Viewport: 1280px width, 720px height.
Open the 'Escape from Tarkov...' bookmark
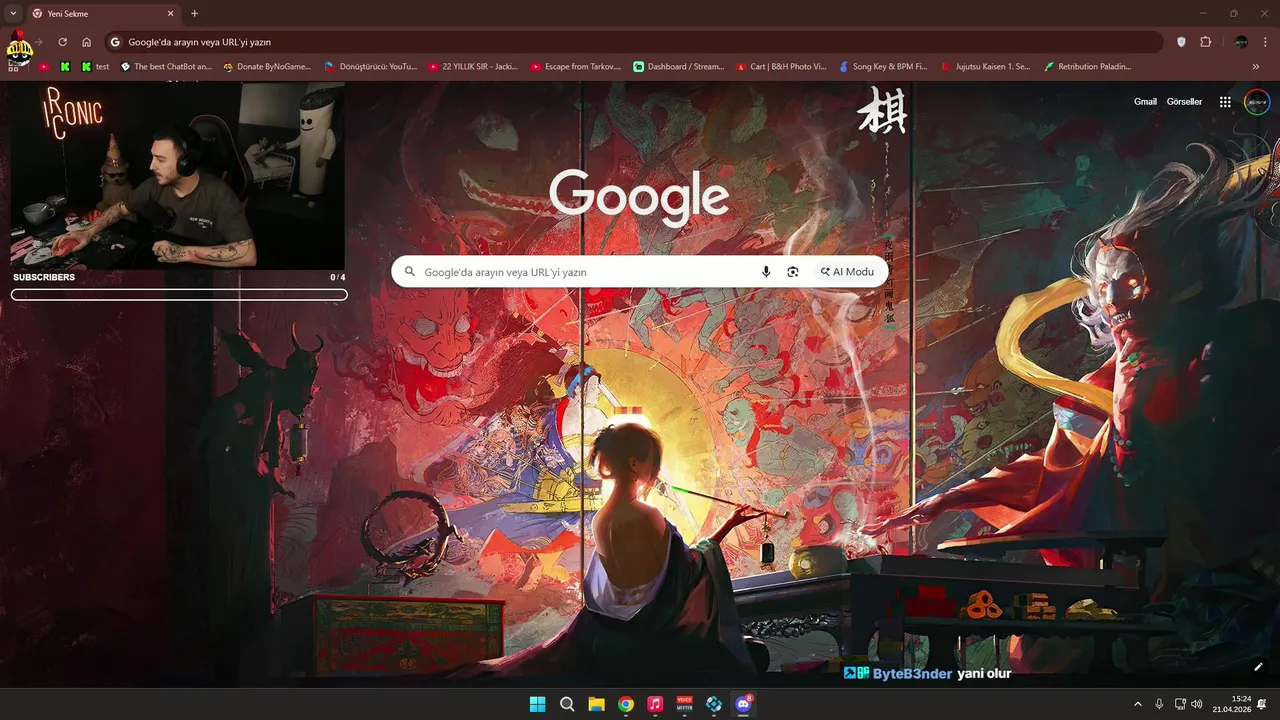(x=576, y=67)
